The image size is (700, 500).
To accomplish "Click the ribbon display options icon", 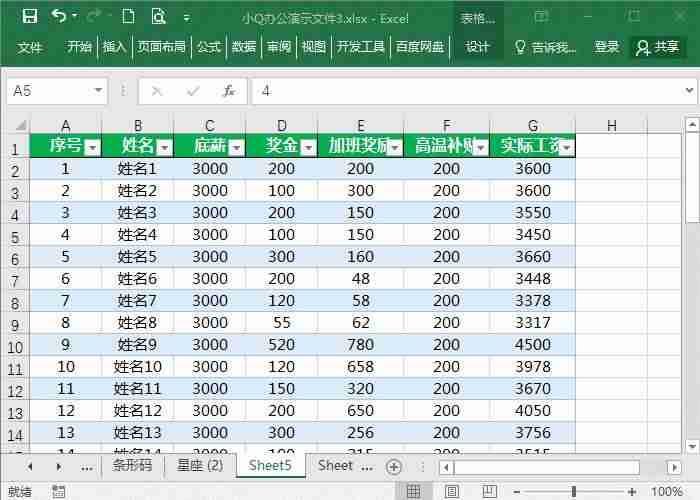I will 541,17.
